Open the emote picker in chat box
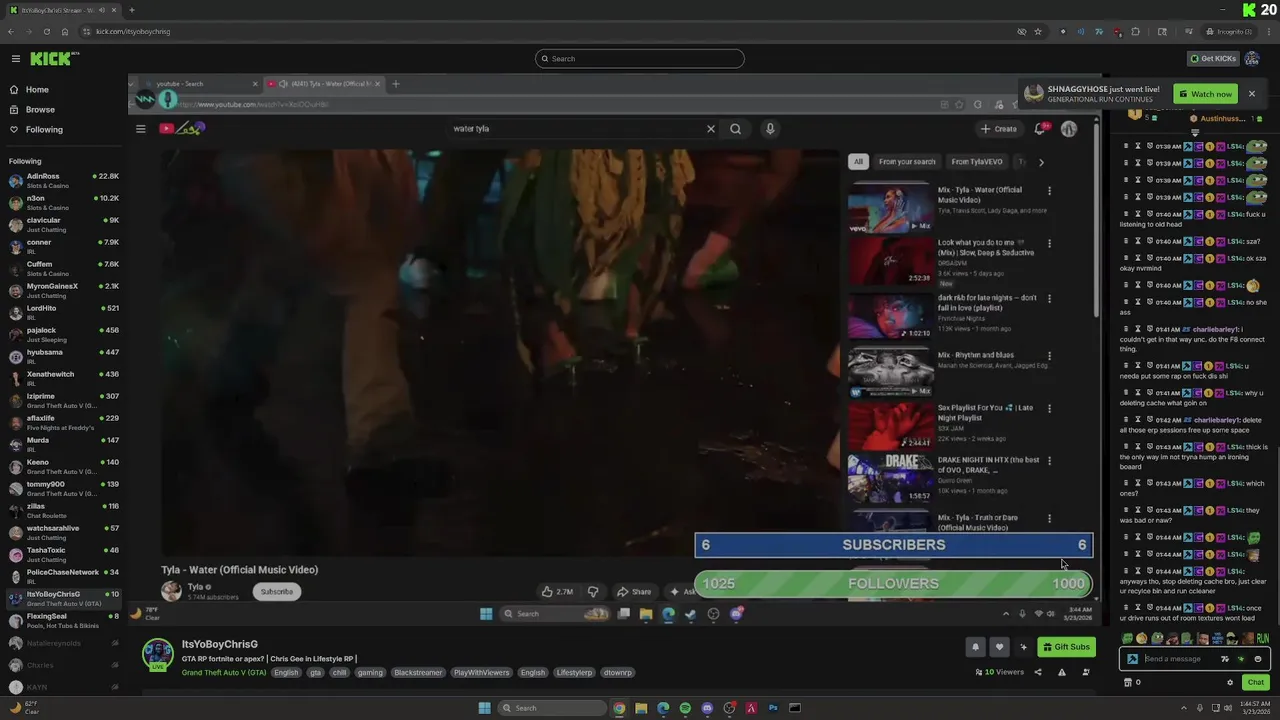This screenshot has width=1280, height=720. point(1257,659)
